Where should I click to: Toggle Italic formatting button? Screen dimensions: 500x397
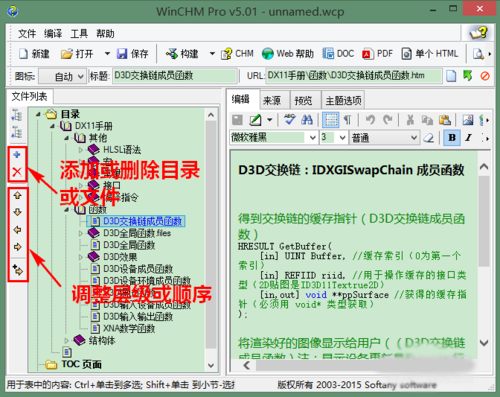469,137
